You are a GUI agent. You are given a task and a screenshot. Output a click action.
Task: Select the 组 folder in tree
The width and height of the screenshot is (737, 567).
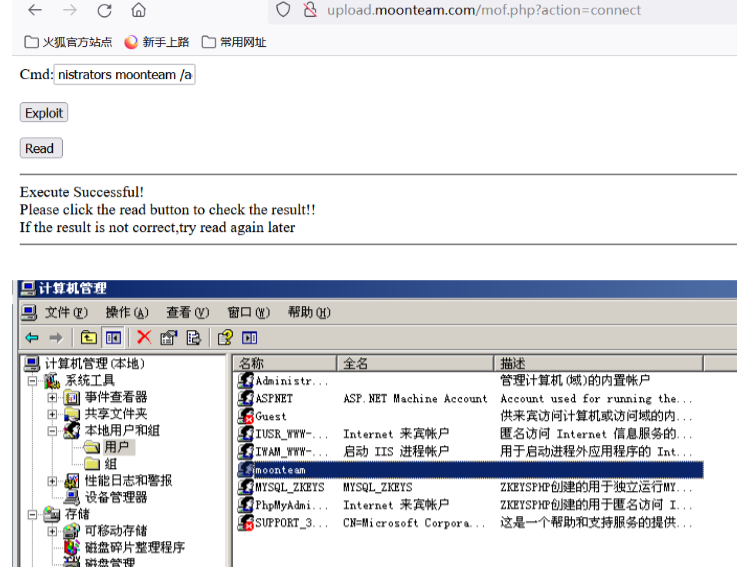click(x=110, y=464)
